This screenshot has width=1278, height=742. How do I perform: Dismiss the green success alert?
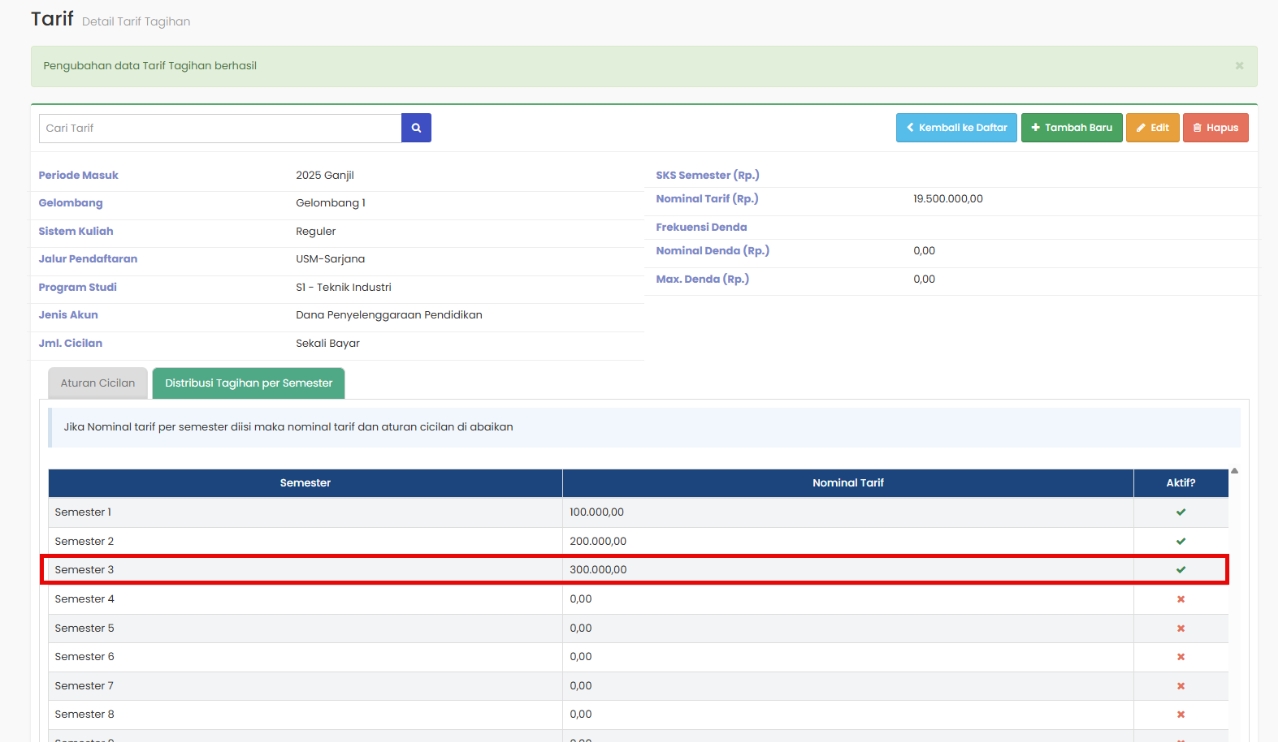(x=1239, y=66)
